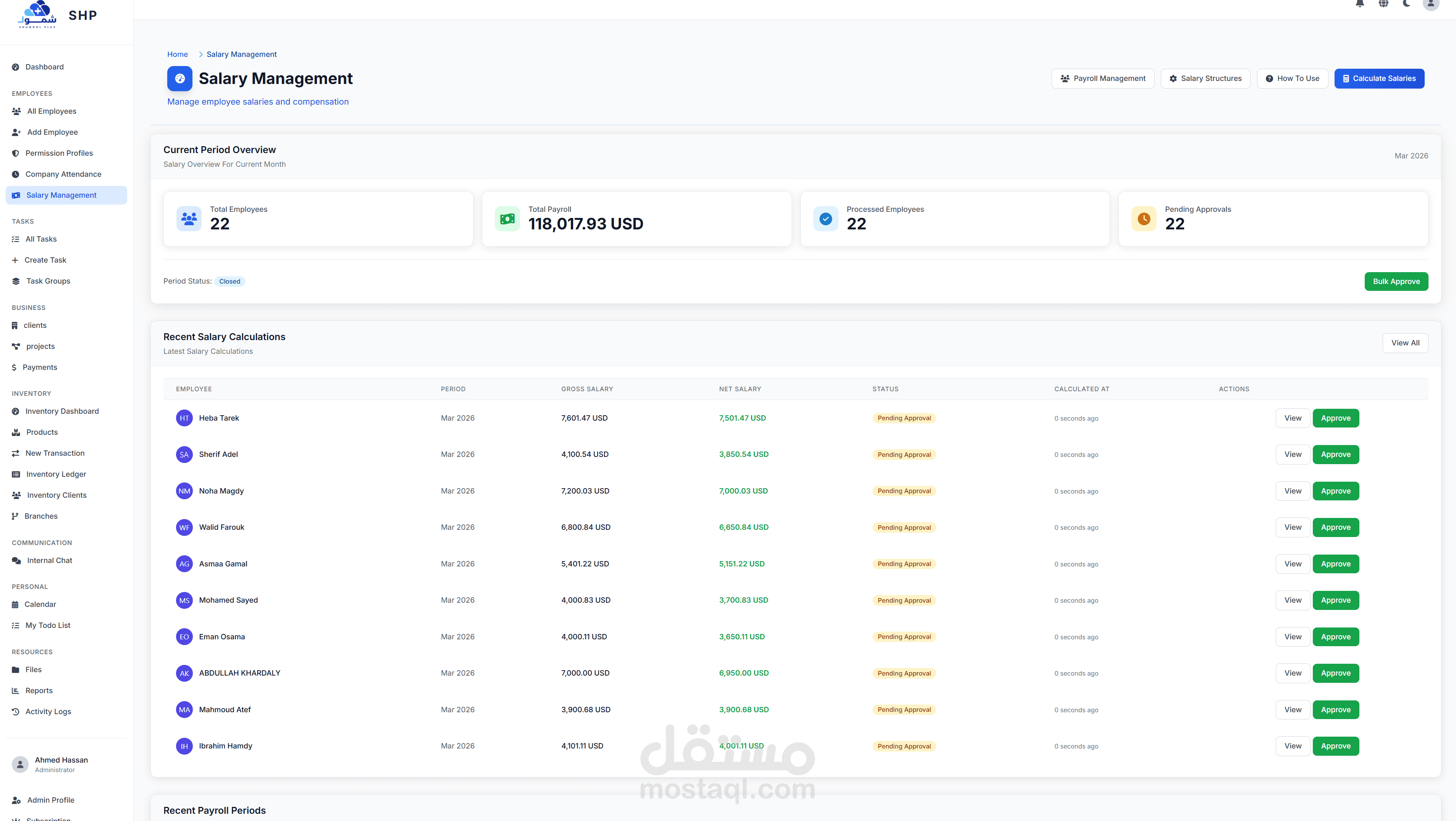
Task: Toggle dark mode moon icon
Action: point(1407,3)
